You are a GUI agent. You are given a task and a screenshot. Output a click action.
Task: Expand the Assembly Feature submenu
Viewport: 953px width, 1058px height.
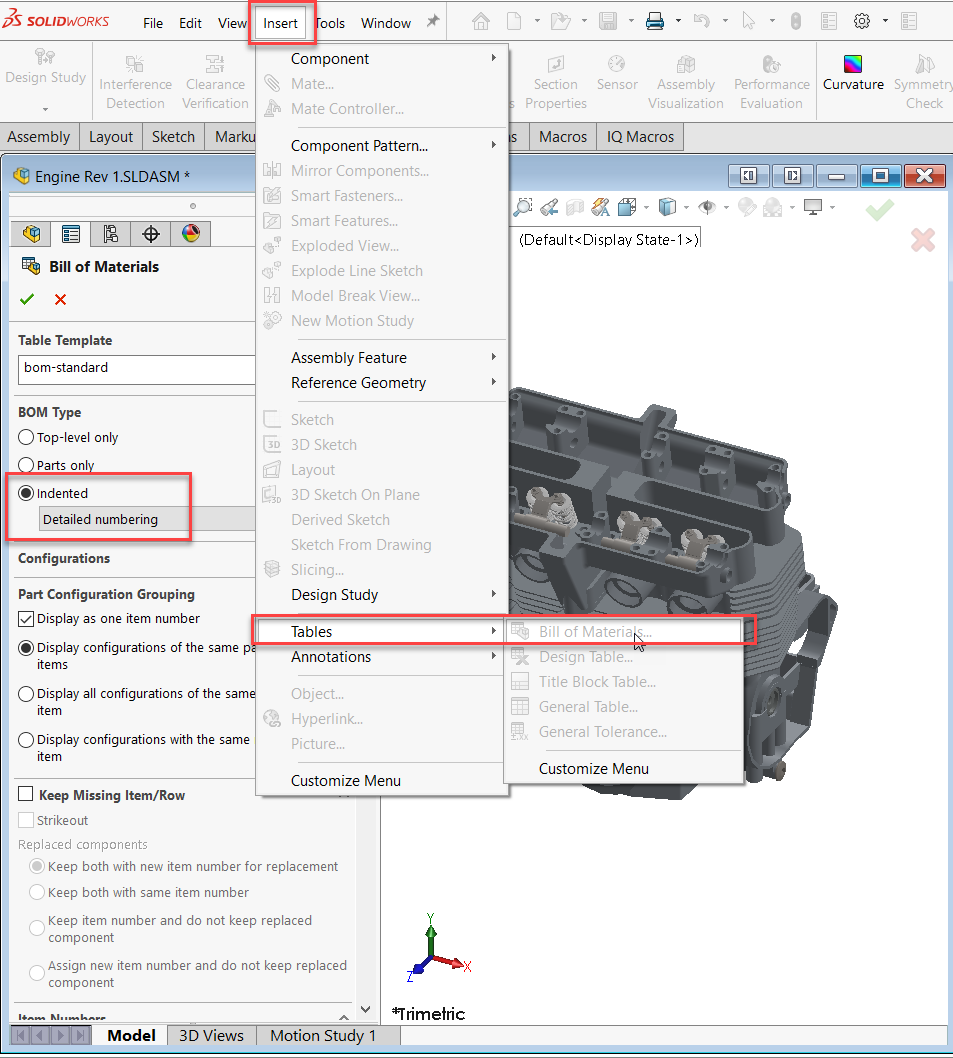(382, 358)
